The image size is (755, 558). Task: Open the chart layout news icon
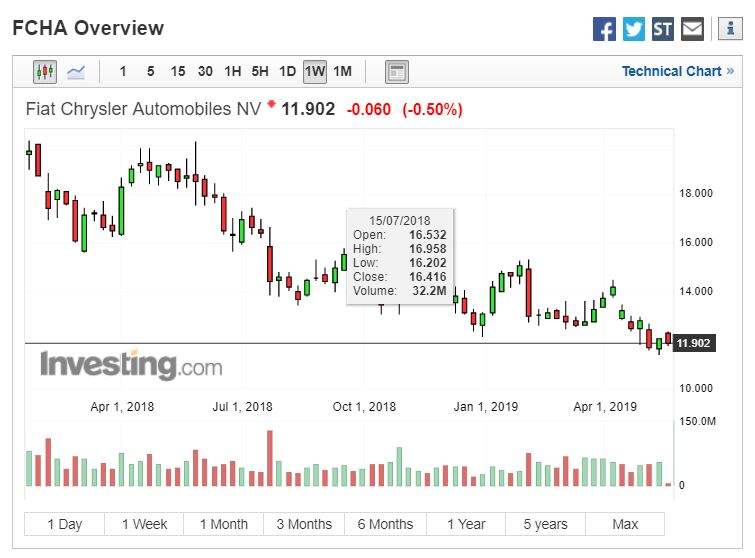click(x=397, y=72)
